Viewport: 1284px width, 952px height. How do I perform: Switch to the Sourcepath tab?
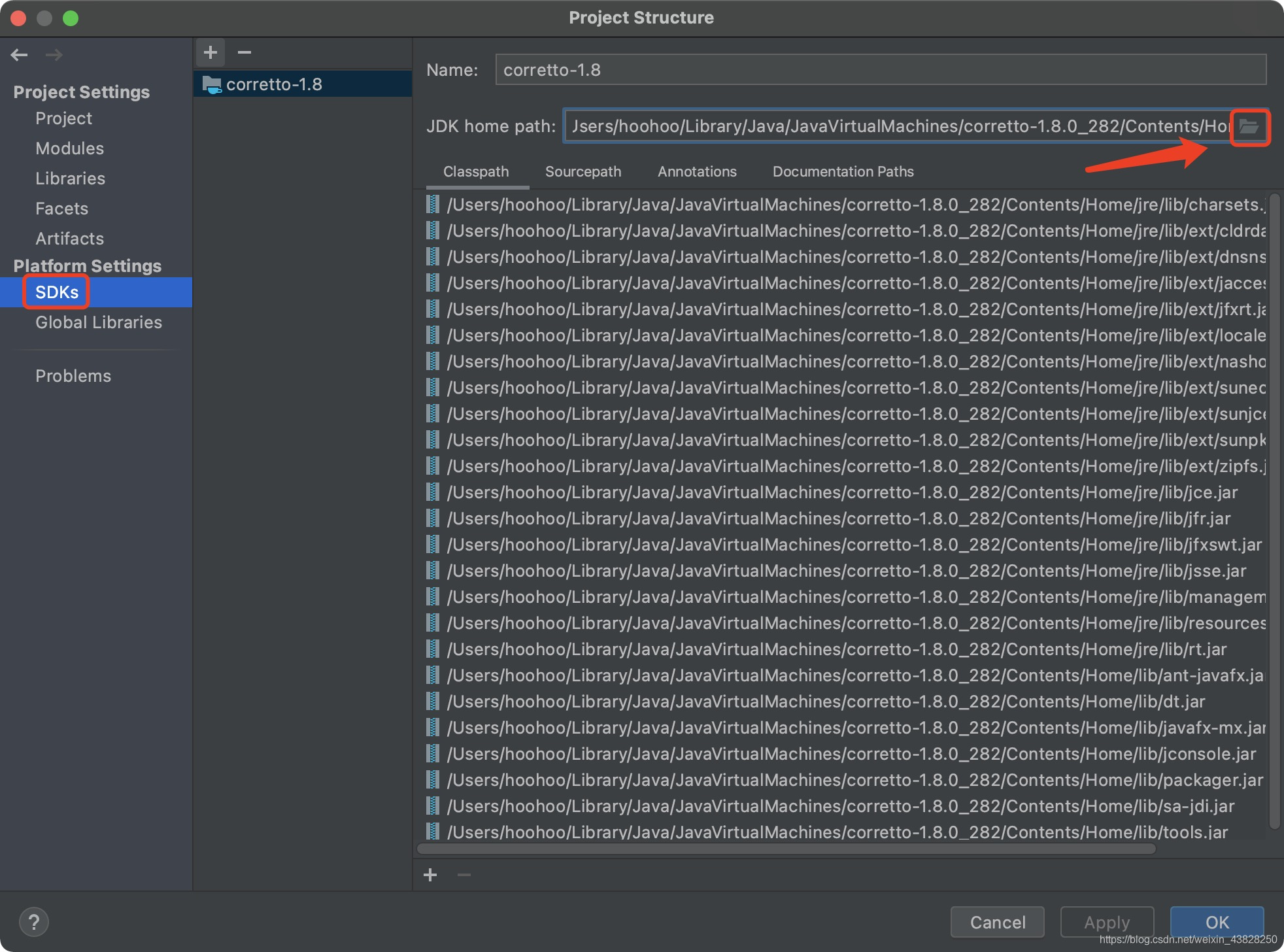pos(583,172)
